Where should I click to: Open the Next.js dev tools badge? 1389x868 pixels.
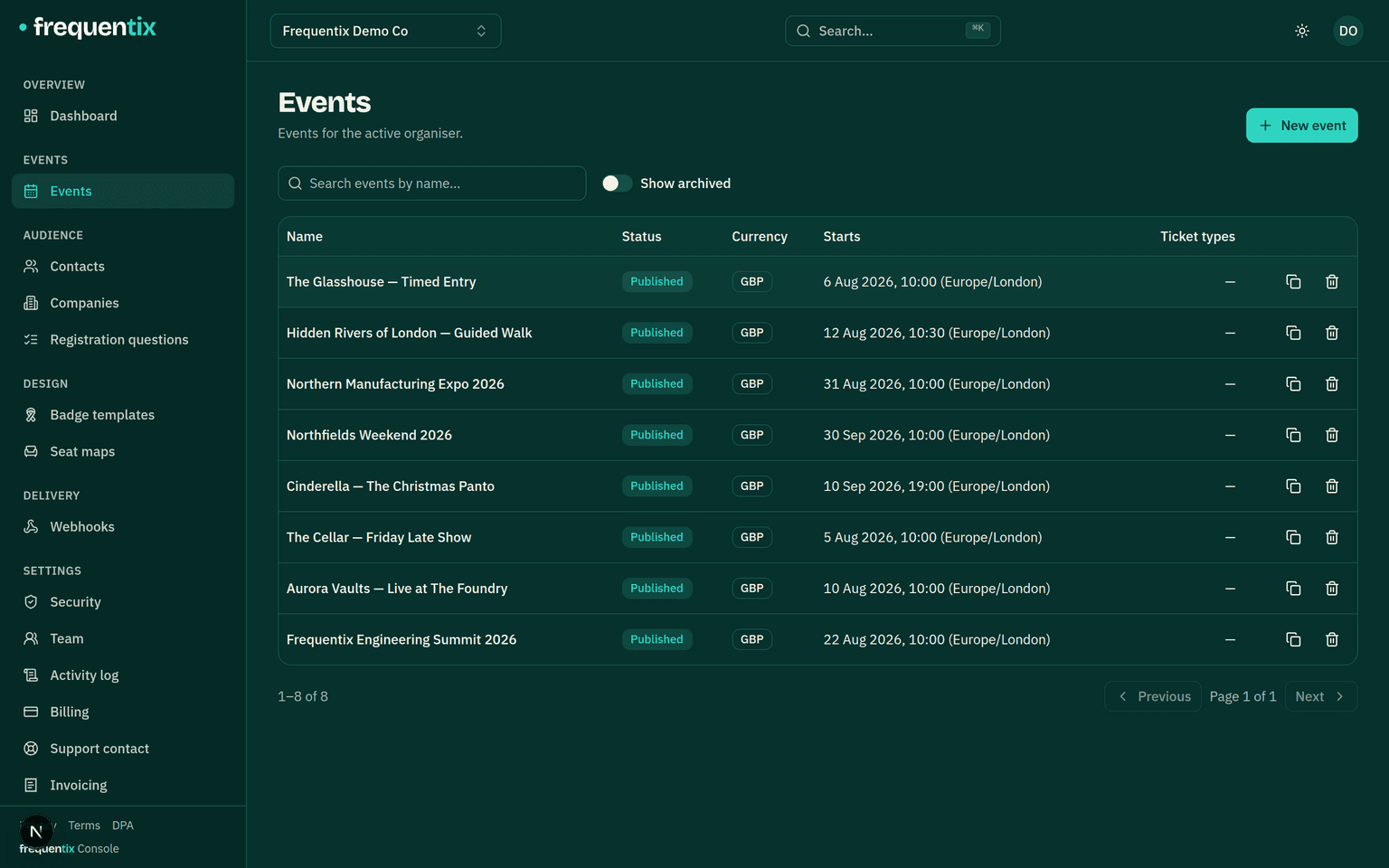coord(36,832)
